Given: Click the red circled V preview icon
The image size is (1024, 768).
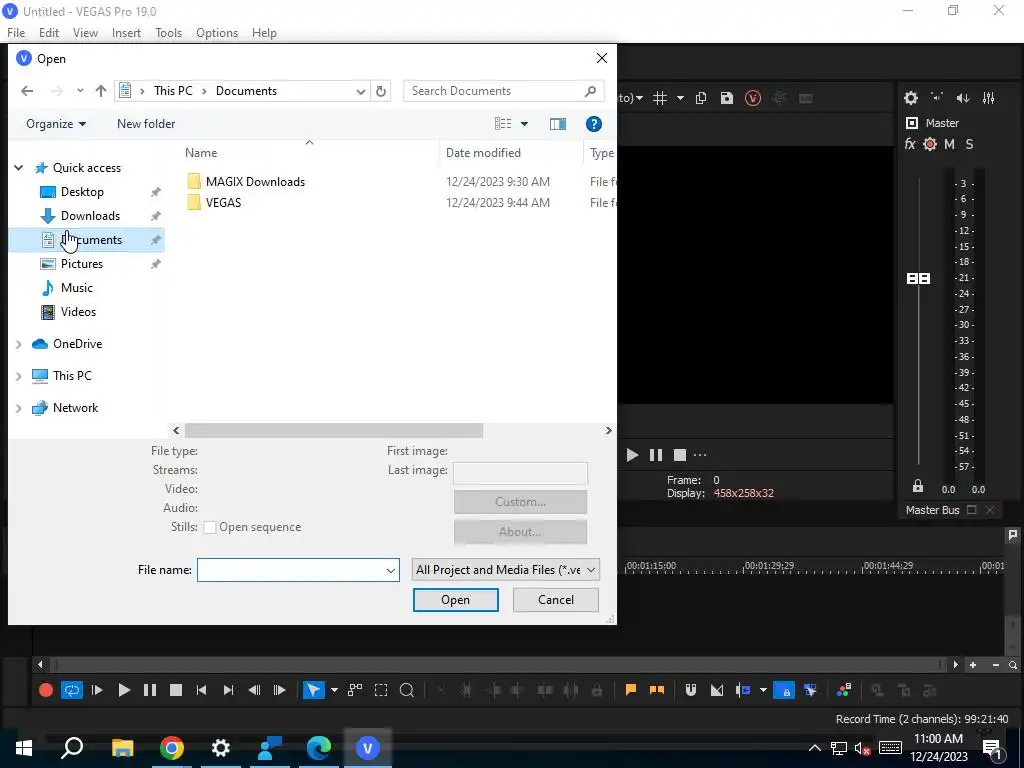Looking at the screenshot, I should click(x=753, y=98).
